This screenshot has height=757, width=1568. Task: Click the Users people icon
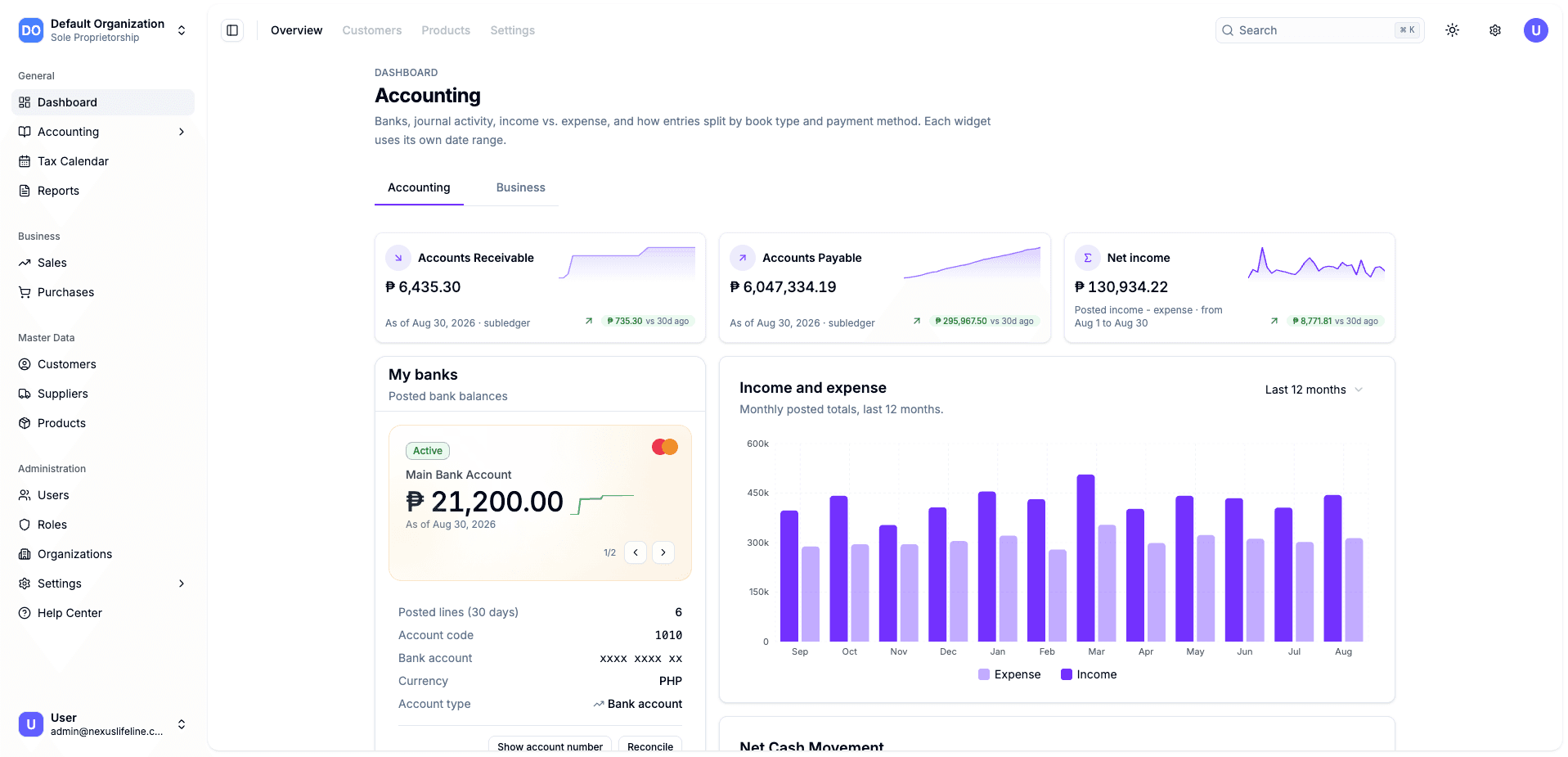tap(25, 495)
